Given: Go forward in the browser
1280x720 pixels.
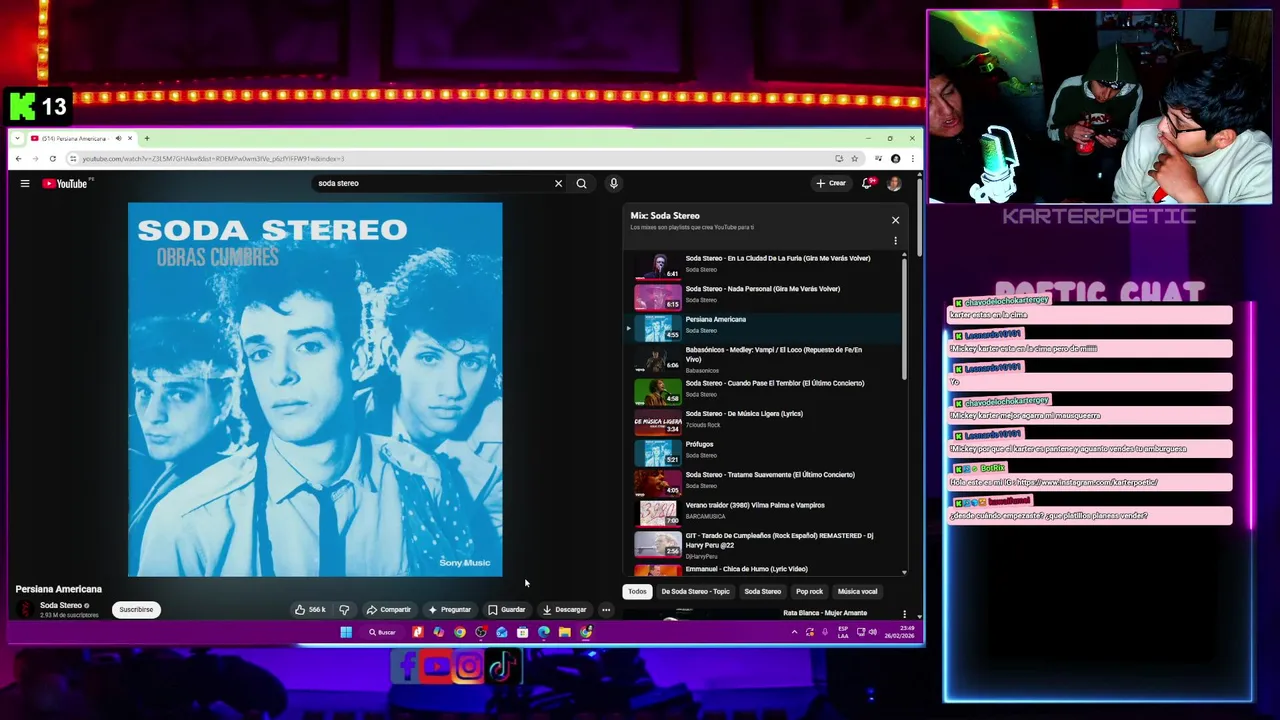Looking at the screenshot, I should pos(35,158).
